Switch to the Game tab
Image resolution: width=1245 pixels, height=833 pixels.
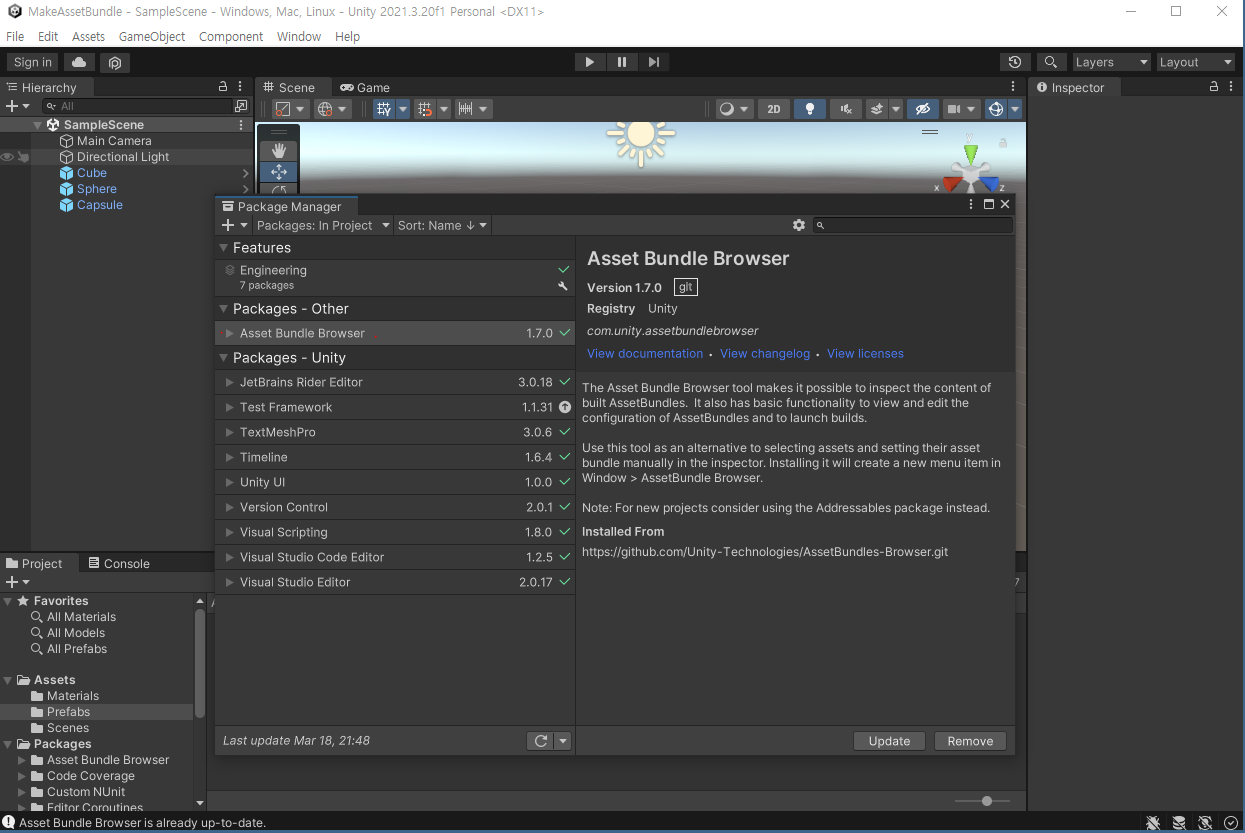pos(365,87)
